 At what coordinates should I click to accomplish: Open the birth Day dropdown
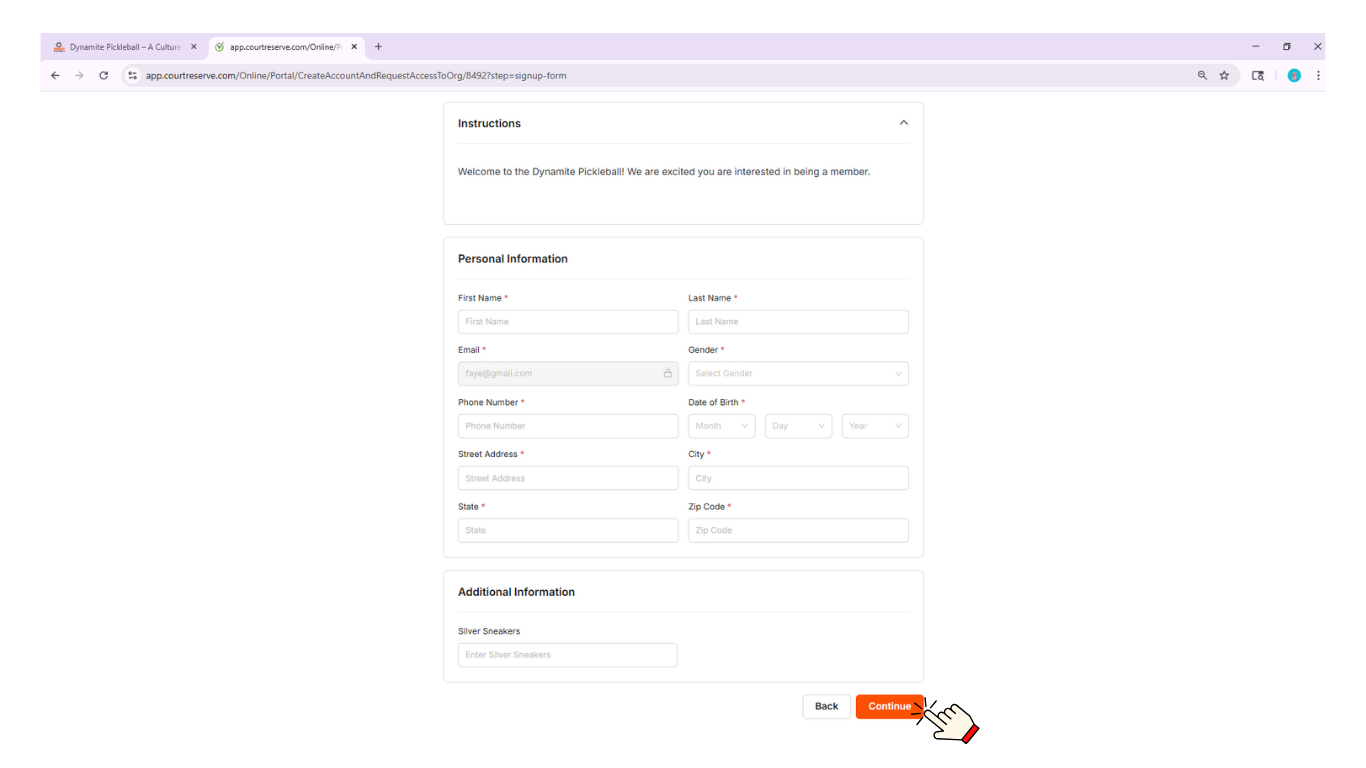click(798, 426)
